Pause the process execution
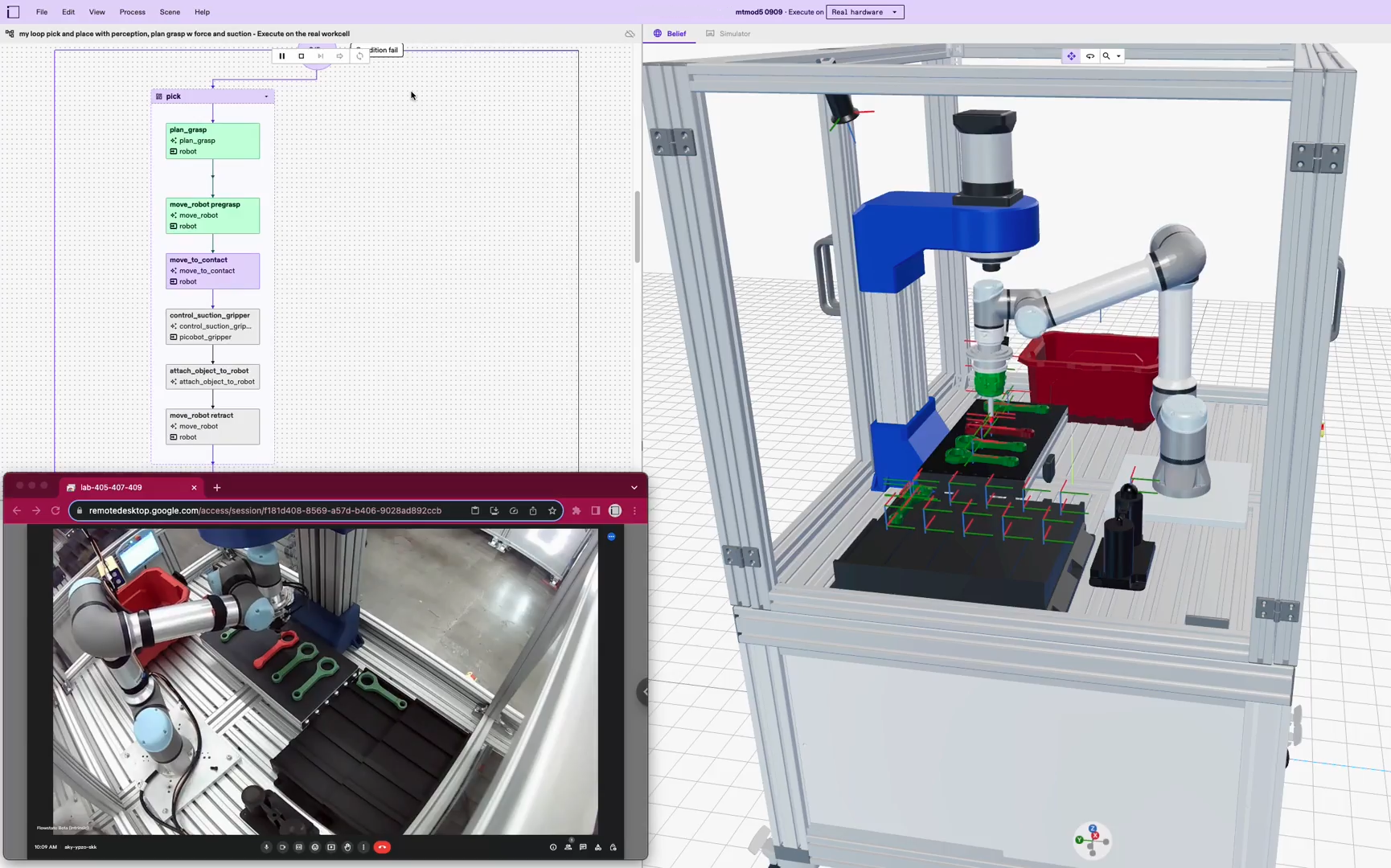 [282, 56]
